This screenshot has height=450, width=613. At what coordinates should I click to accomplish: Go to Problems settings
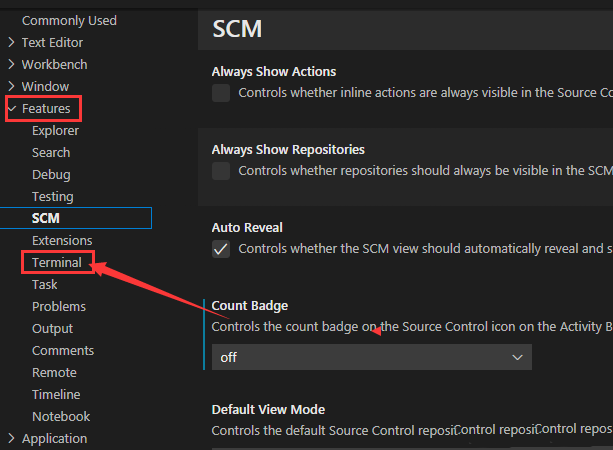click(59, 307)
